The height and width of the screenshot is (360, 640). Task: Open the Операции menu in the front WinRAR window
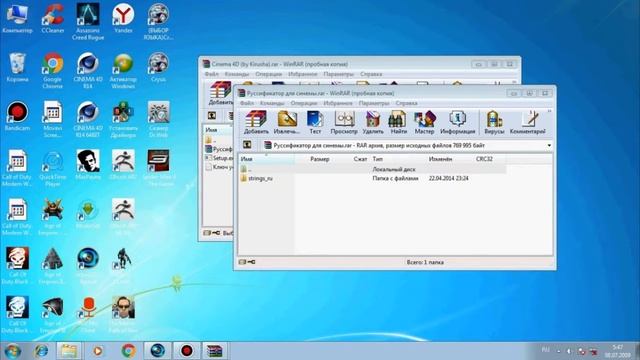coord(304,103)
